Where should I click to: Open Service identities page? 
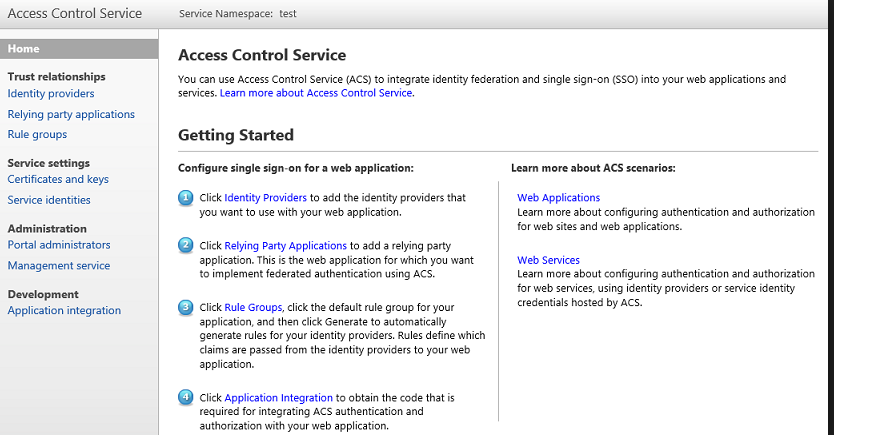49,200
